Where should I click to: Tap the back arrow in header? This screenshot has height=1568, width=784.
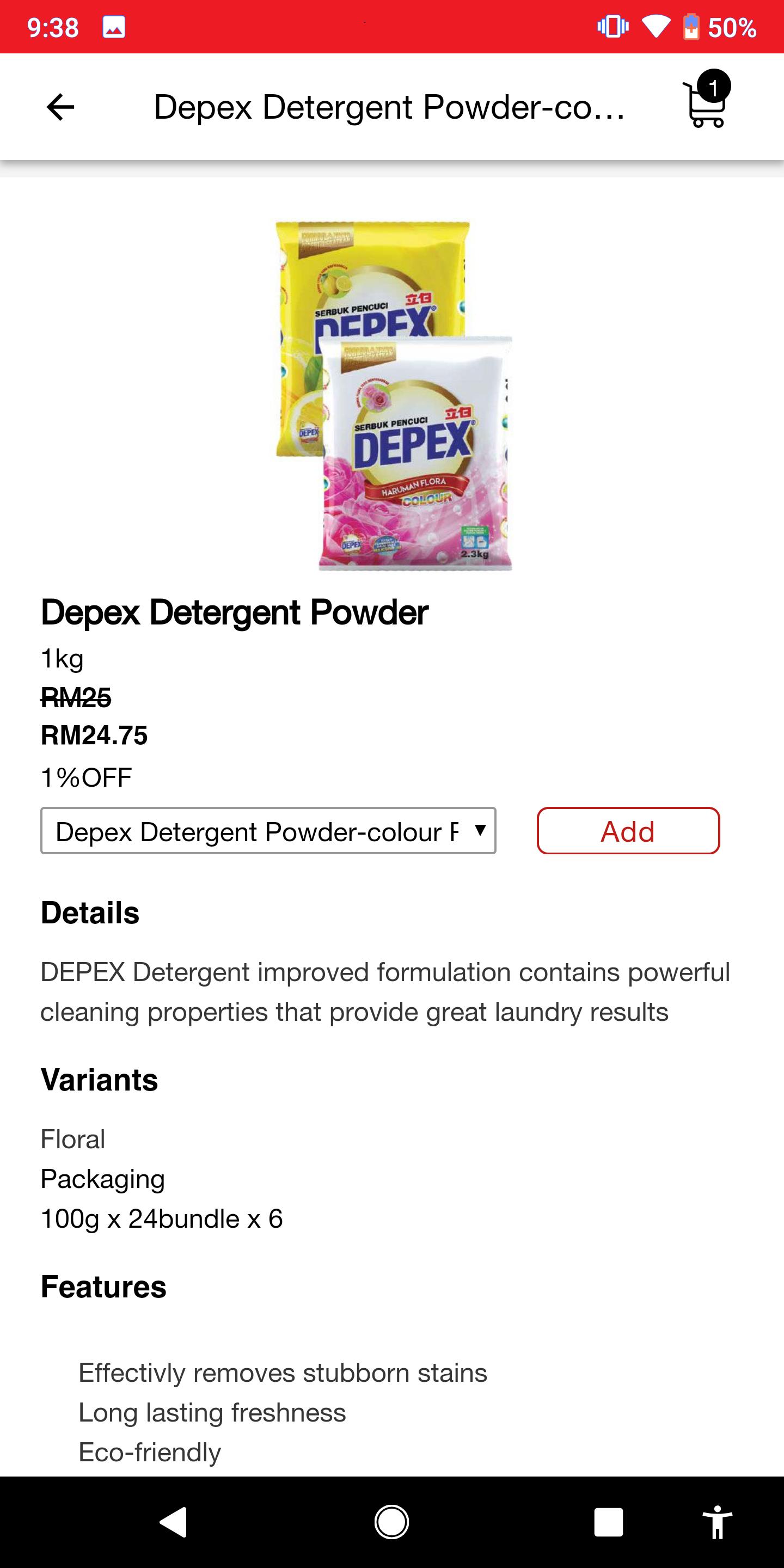[60, 107]
